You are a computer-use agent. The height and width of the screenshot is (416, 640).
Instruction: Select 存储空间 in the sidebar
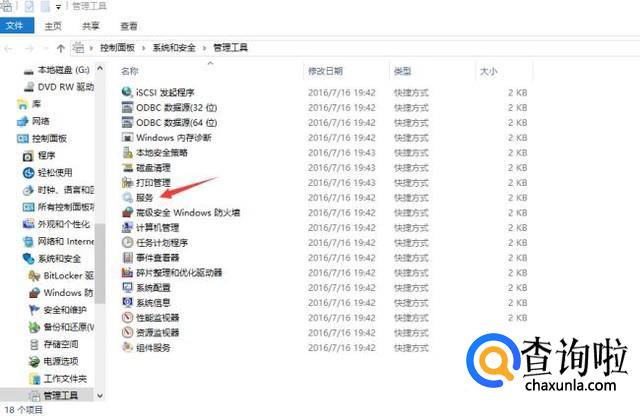point(53,344)
